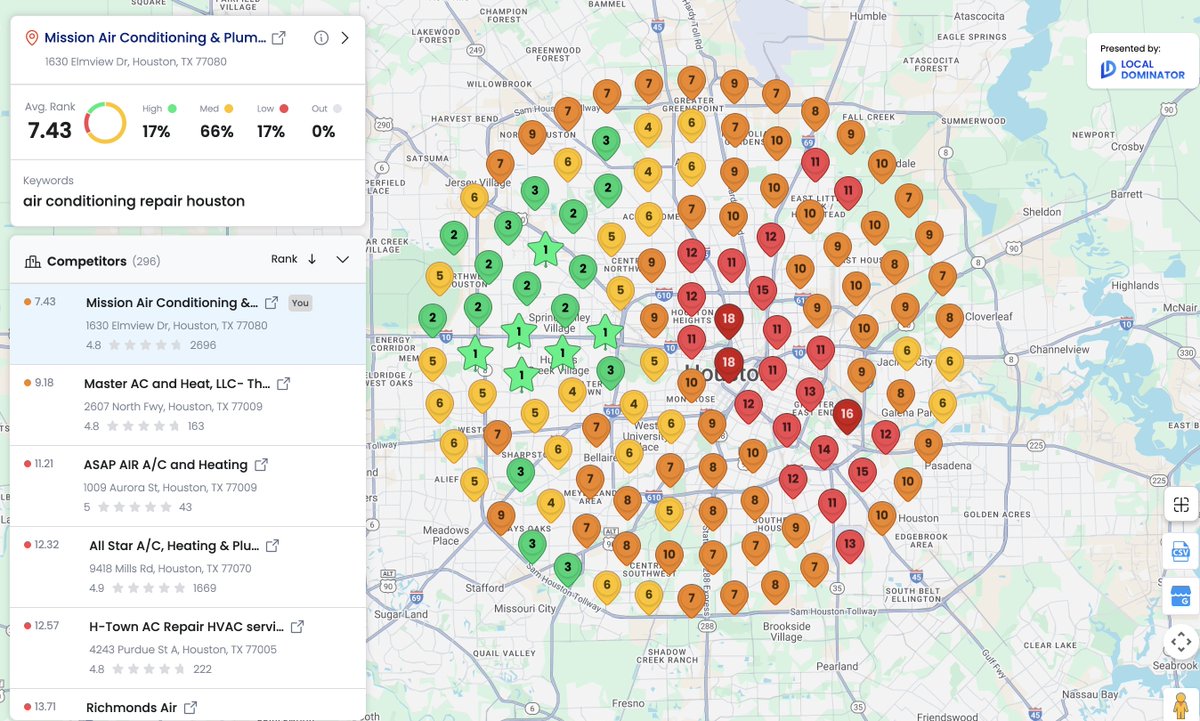Select All Star A/C, Heating & Plu... competitor
1200x721 pixels.
coord(174,546)
